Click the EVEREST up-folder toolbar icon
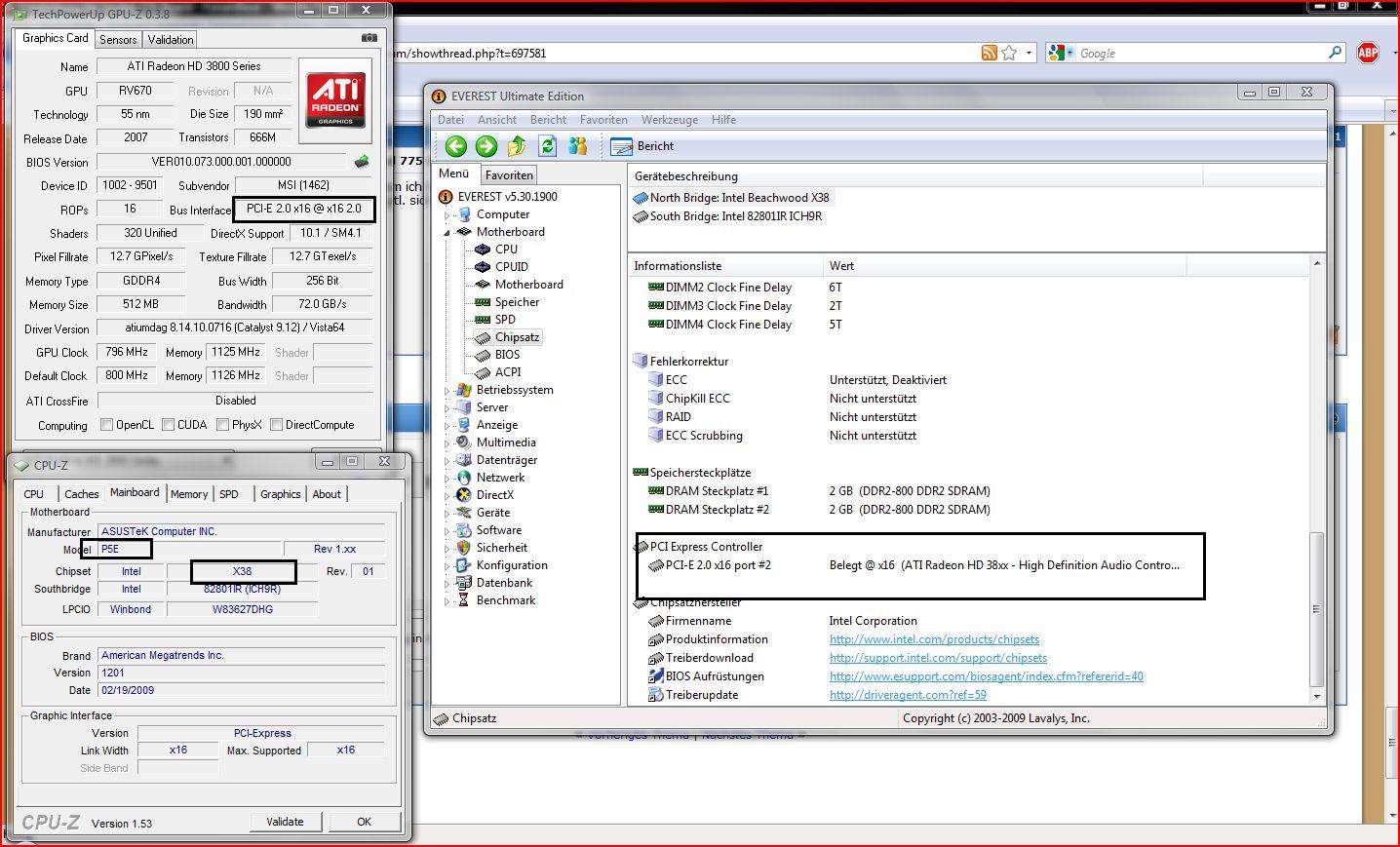The image size is (1400, 847). pyautogui.click(x=517, y=146)
